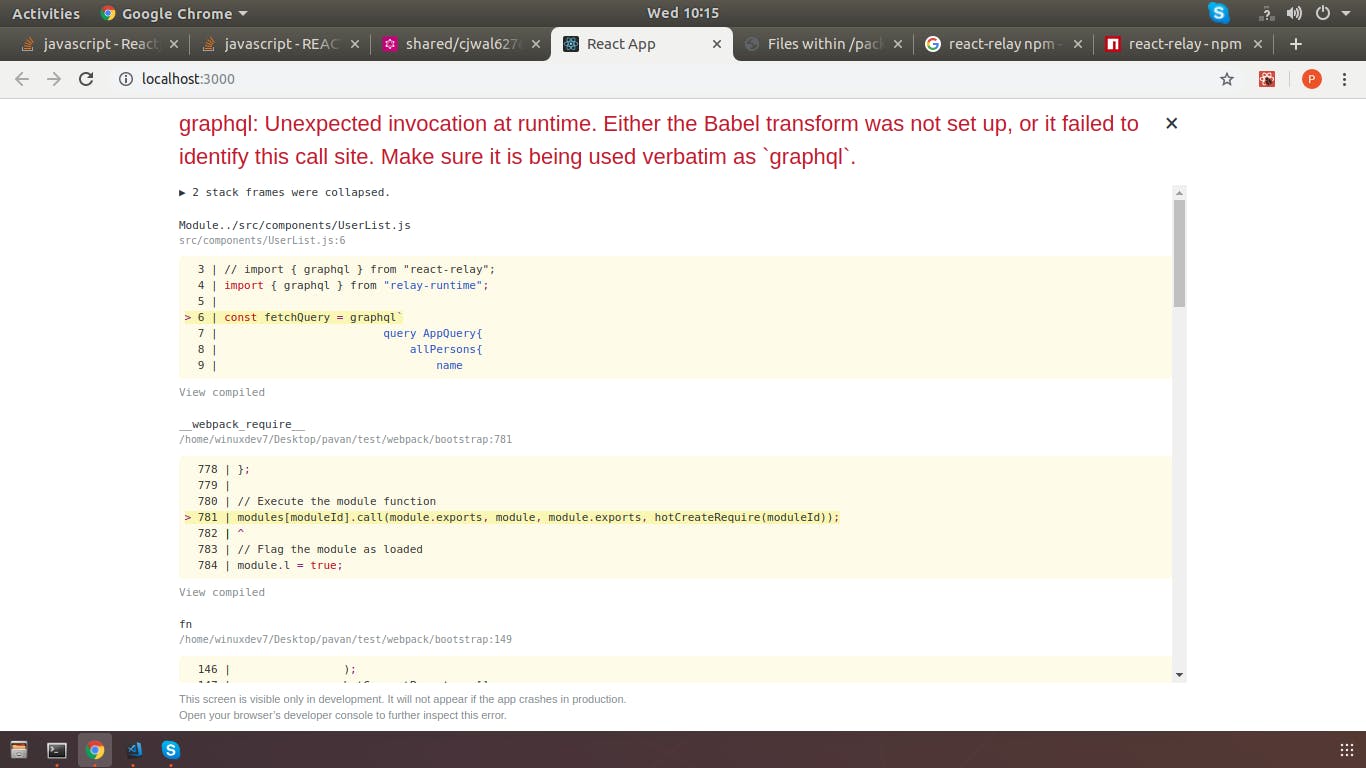1366x768 pixels.
Task: Click the line 7 query AppQuery text
Action: pyautogui.click(x=433, y=333)
